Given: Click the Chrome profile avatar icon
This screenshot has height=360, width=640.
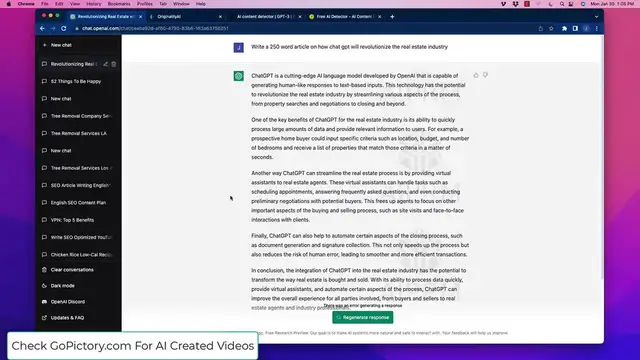Looking at the screenshot, I should tap(586, 29).
